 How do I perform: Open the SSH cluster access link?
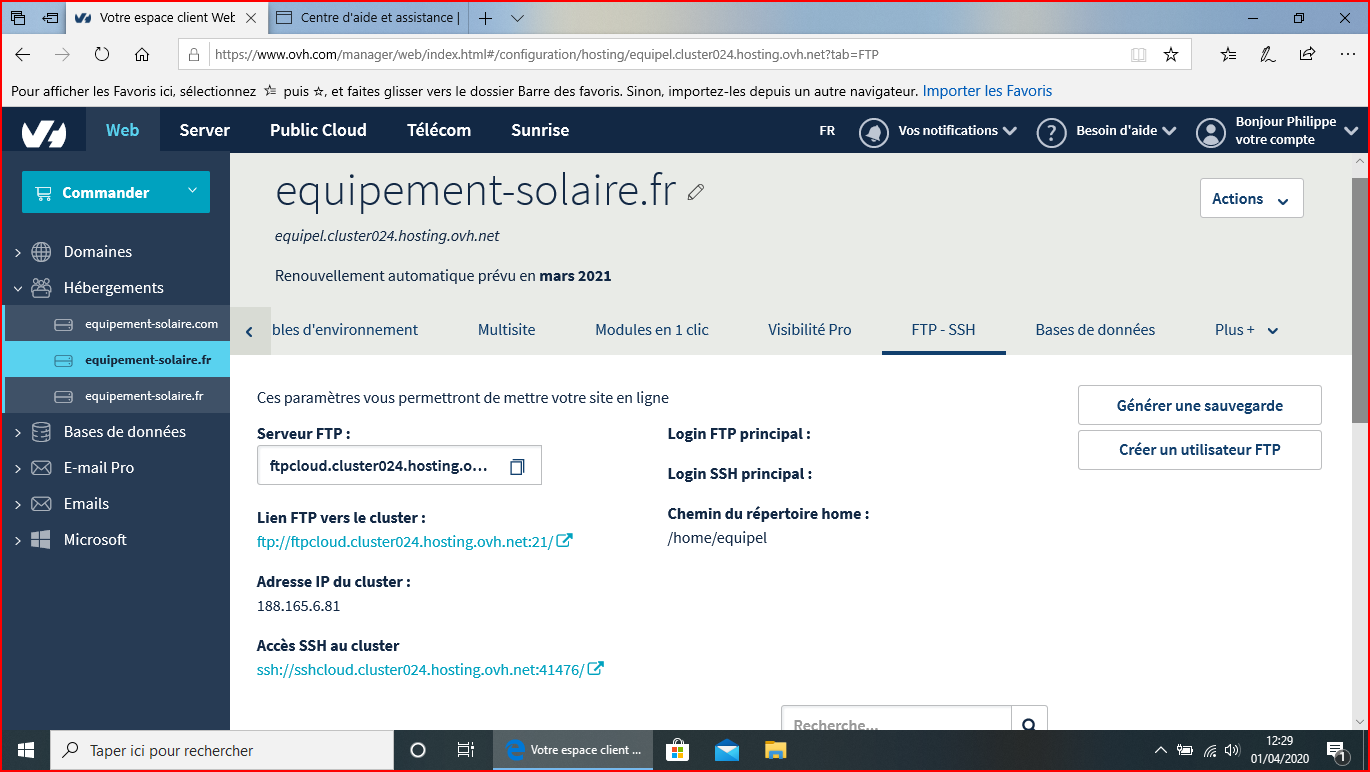pos(430,670)
